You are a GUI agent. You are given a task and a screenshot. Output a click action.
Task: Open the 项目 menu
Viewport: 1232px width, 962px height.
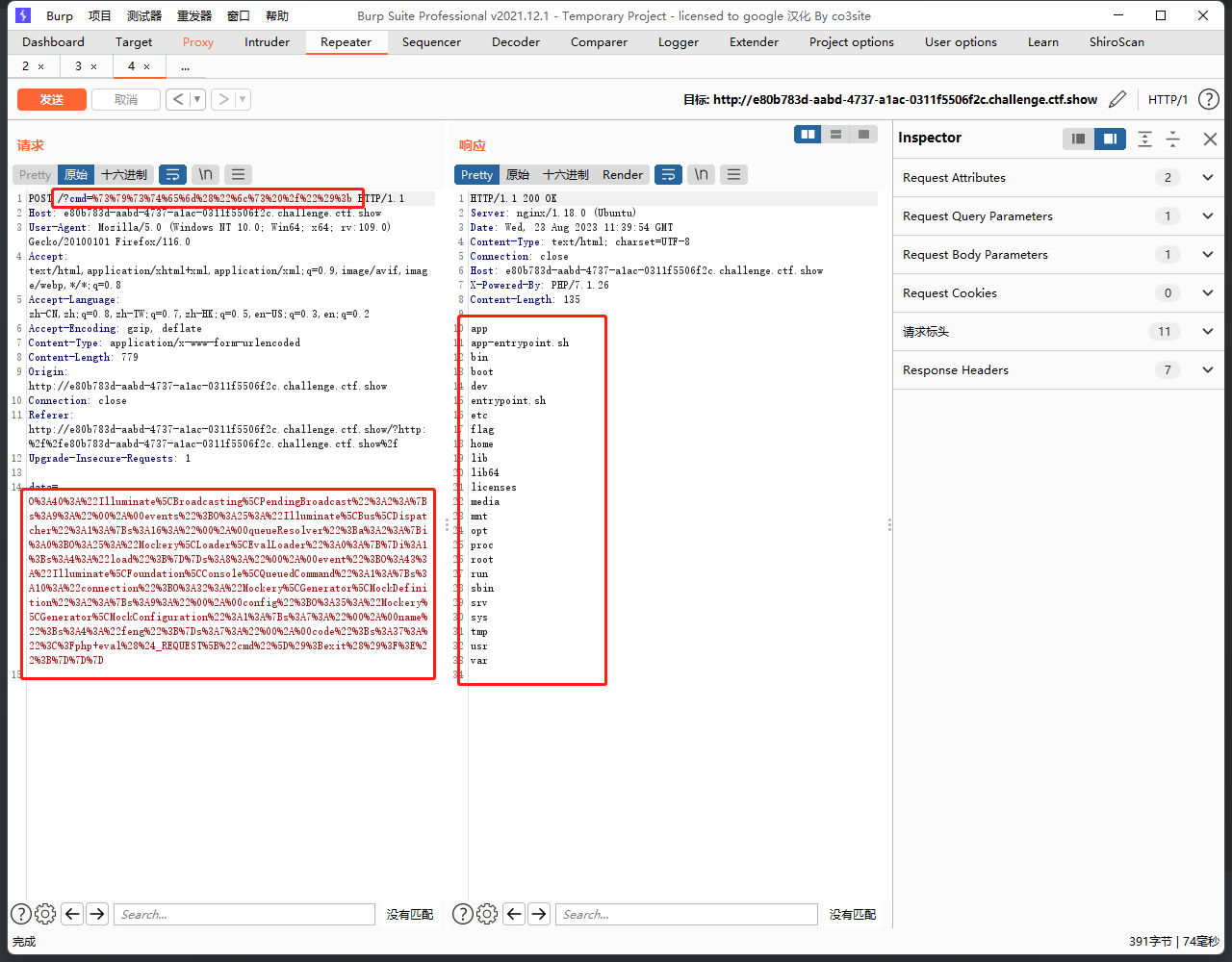point(100,15)
